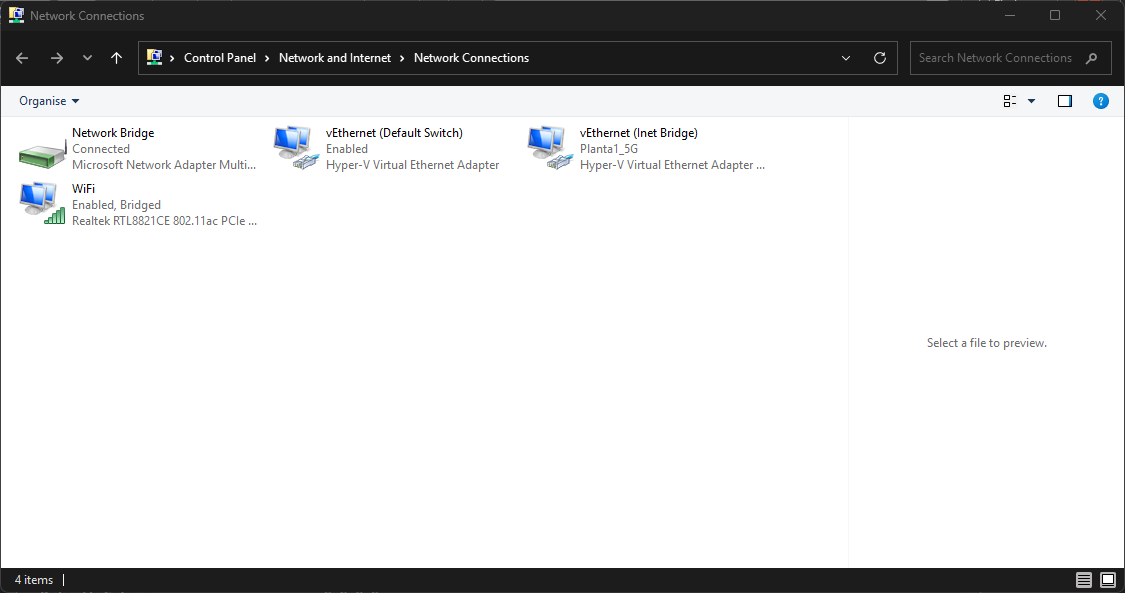Click the Forward navigation arrow
The image size is (1125, 593).
click(x=57, y=58)
